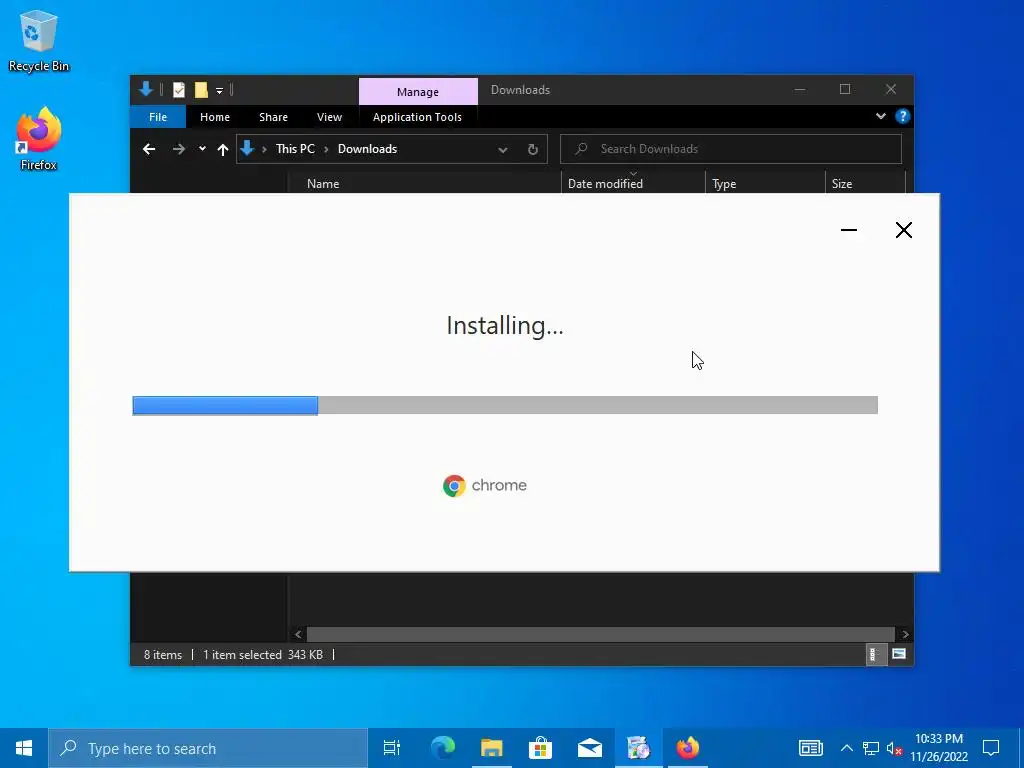Screen dimensions: 1024x768
Task: Click the Properties quick access icon in Explorer
Action: [178, 90]
